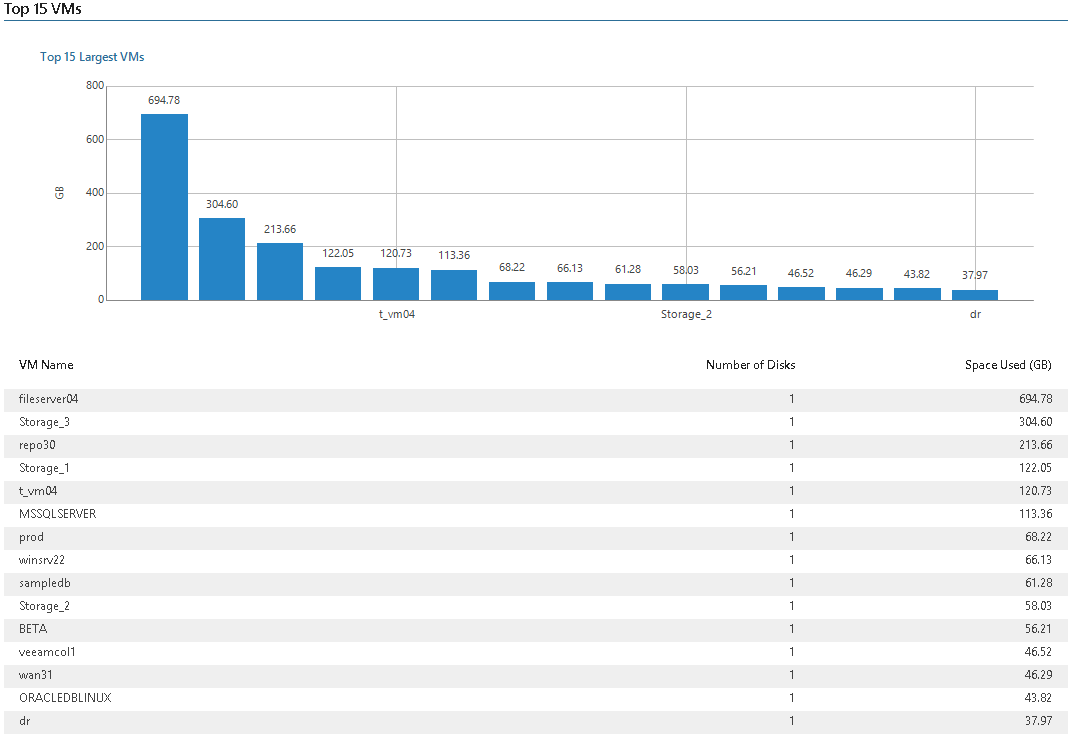Viewport: 1073px width, 736px height.
Task: Click the bar labeled 122.05
Action: coord(338,283)
